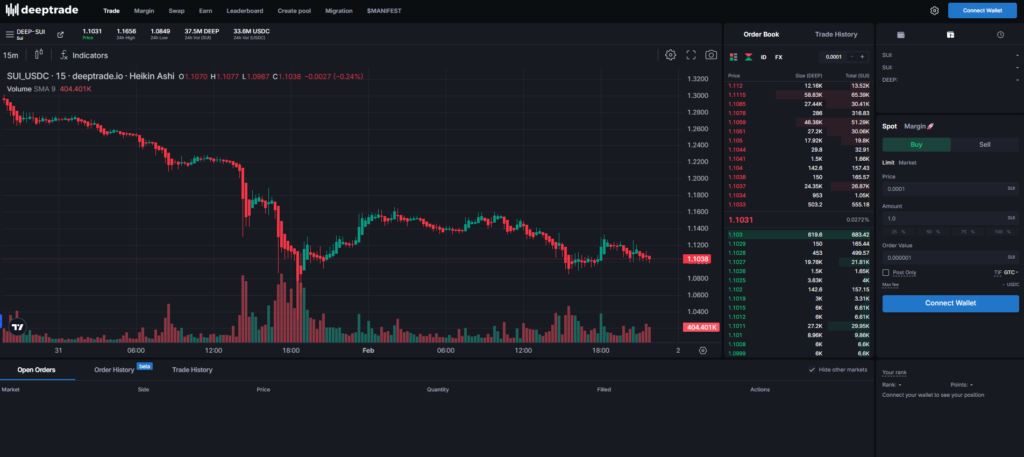Open the 15m timeframe dropdown
Image resolution: width=1024 pixels, height=457 pixels.
(11, 55)
